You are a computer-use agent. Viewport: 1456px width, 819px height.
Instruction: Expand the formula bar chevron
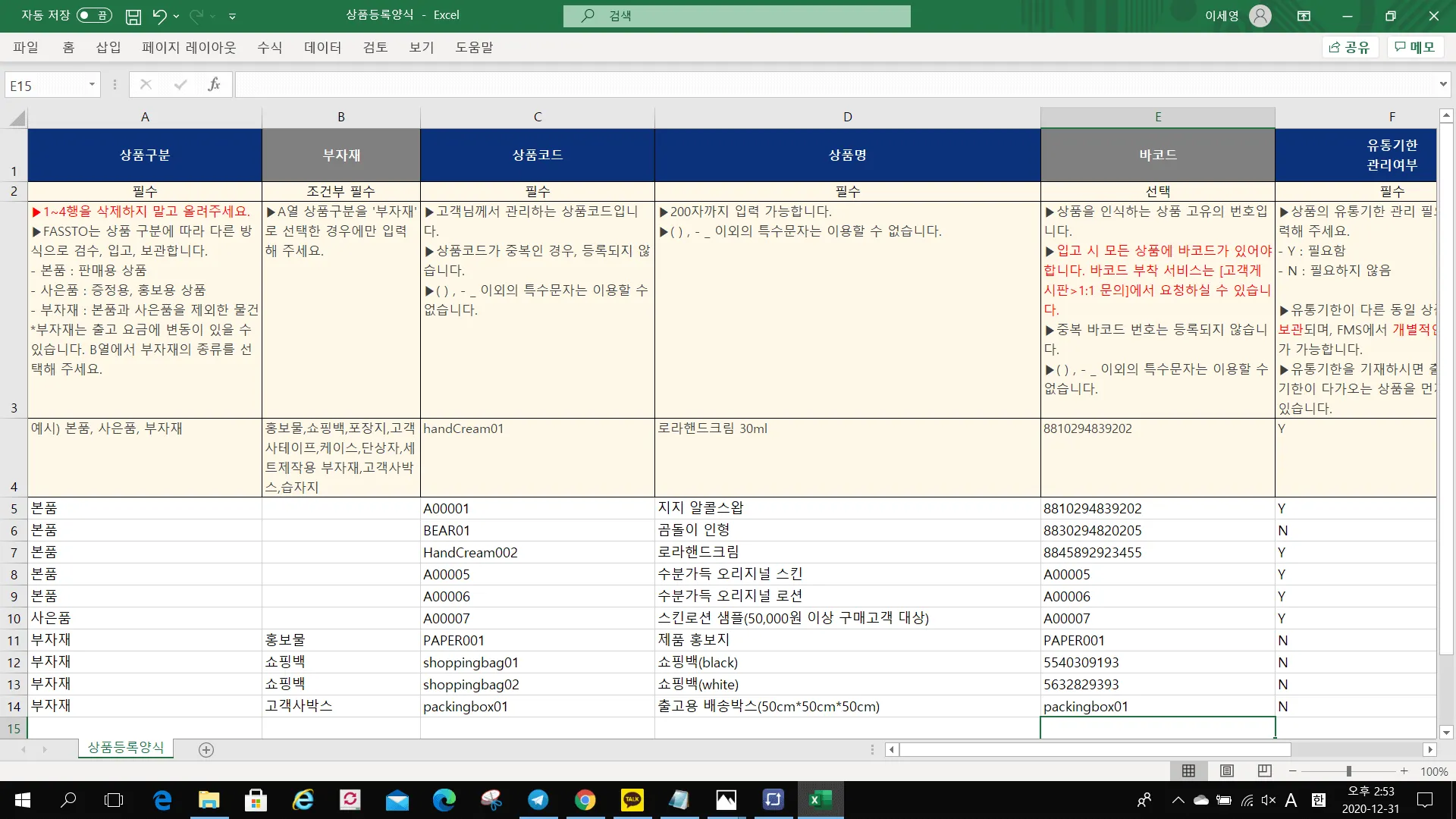pos(1443,85)
